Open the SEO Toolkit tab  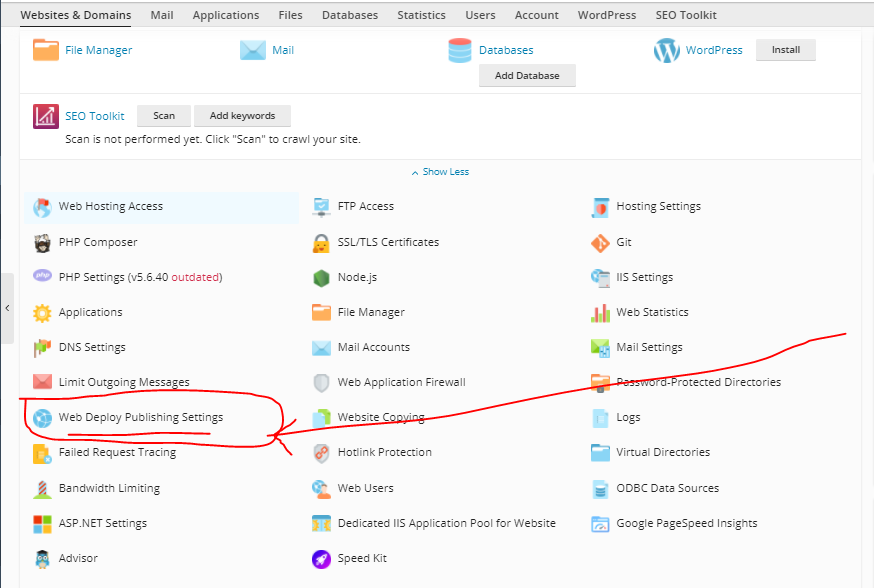point(686,15)
